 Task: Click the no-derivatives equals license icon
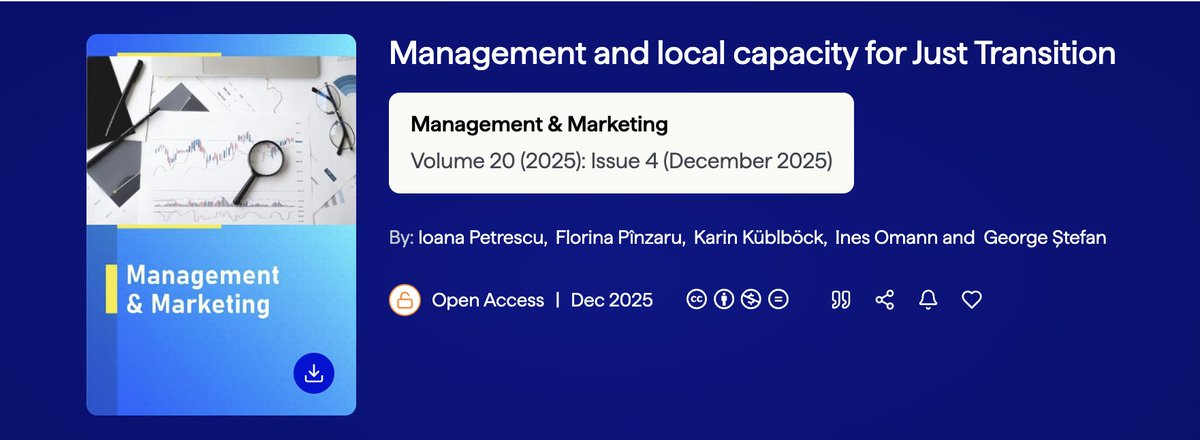pos(779,299)
